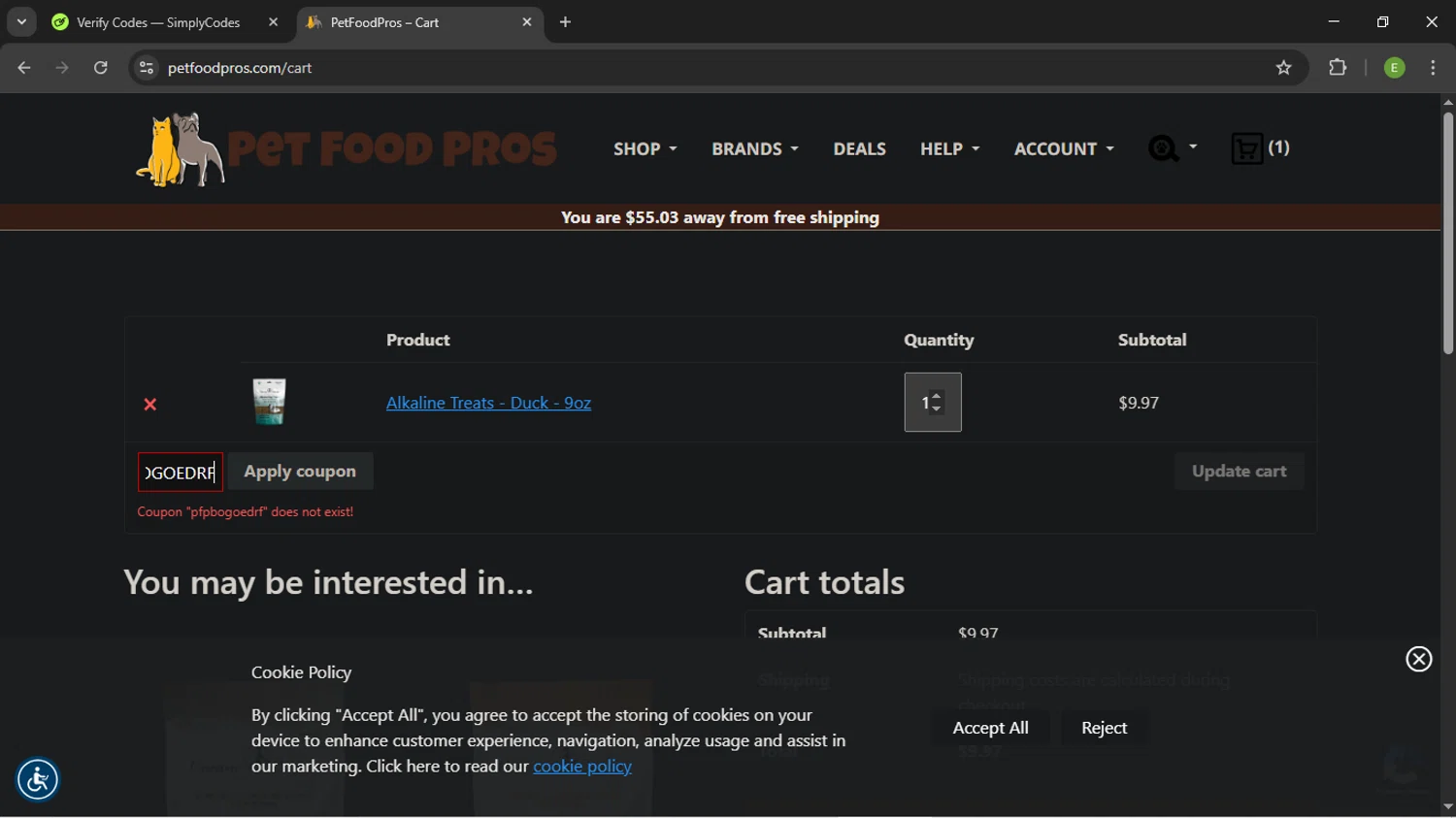Reload the page

tap(101, 68)
